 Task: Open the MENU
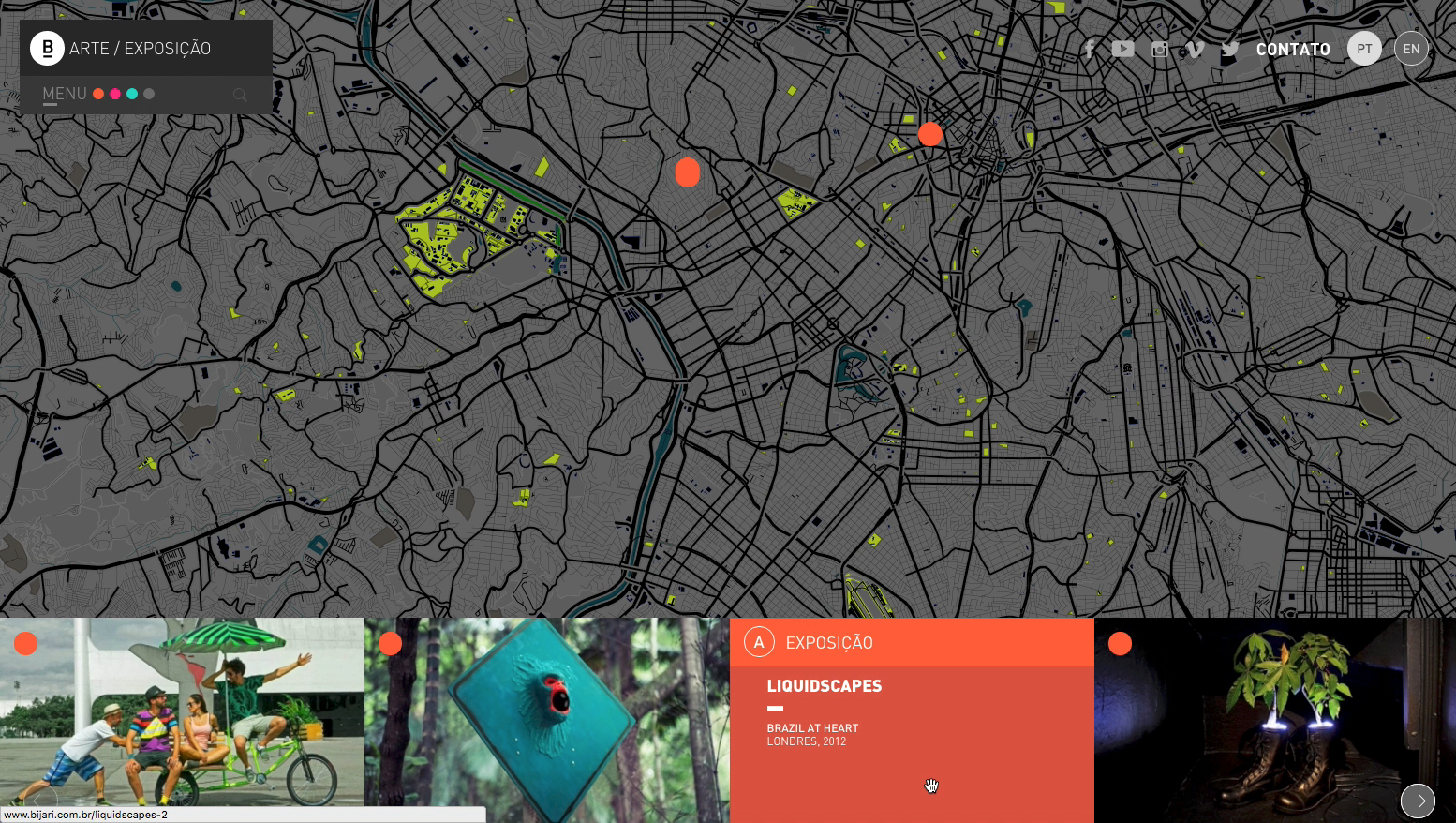pos(65,94)
